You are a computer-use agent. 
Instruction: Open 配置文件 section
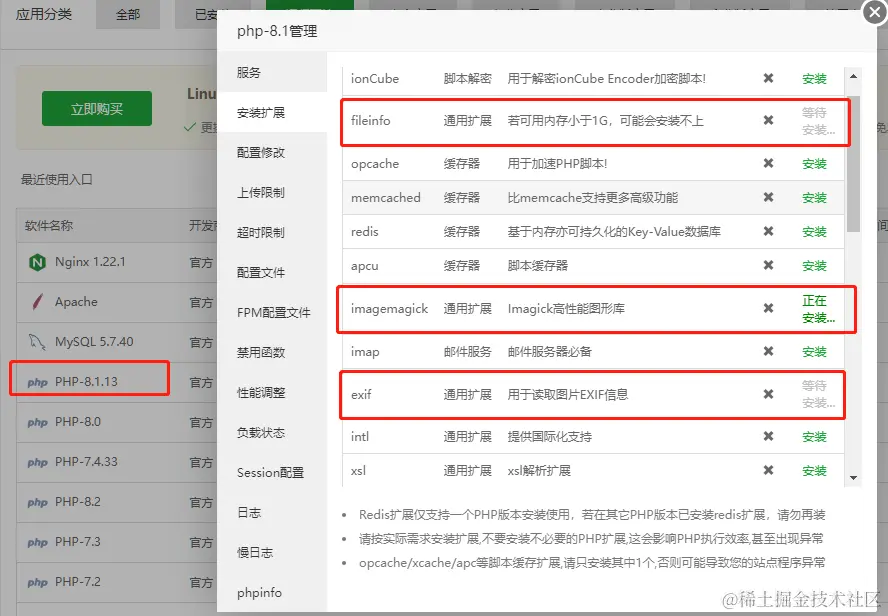coord(272,272)
